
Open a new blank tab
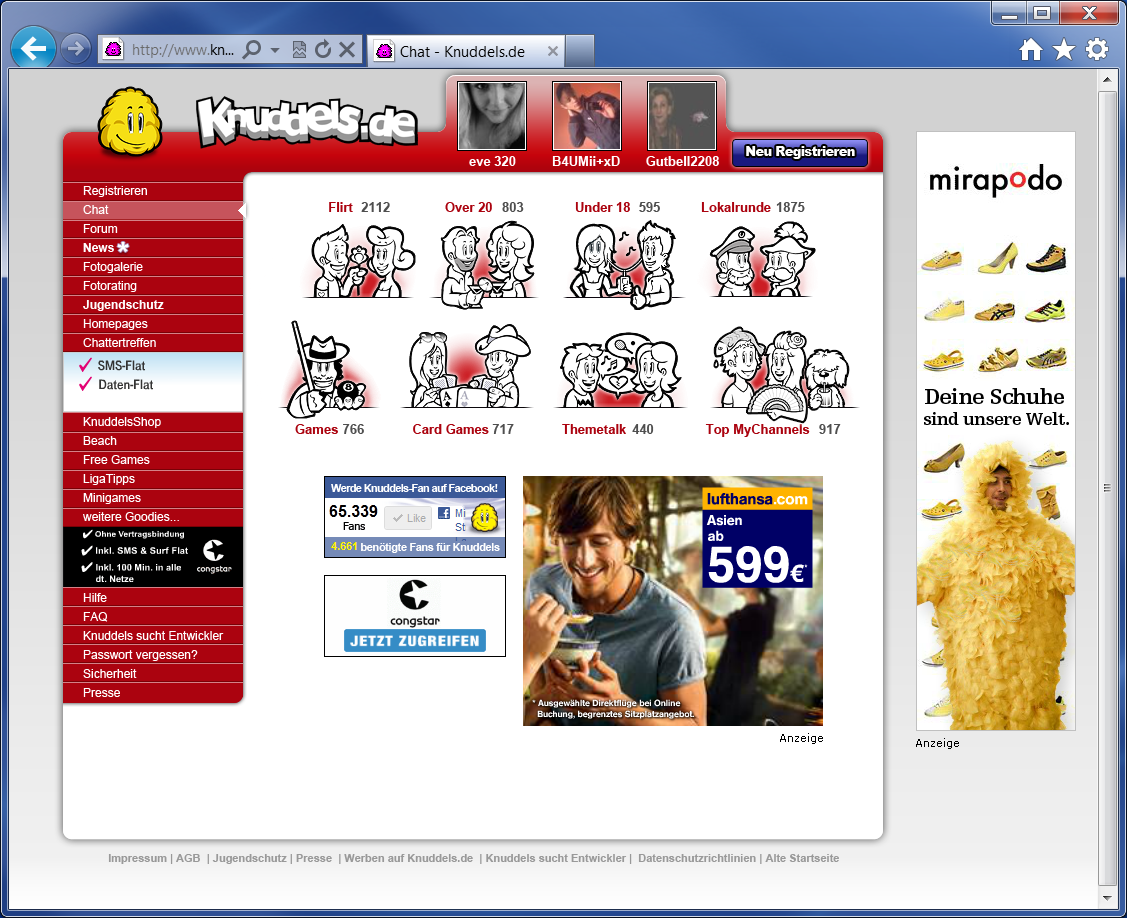click(579, 51)
